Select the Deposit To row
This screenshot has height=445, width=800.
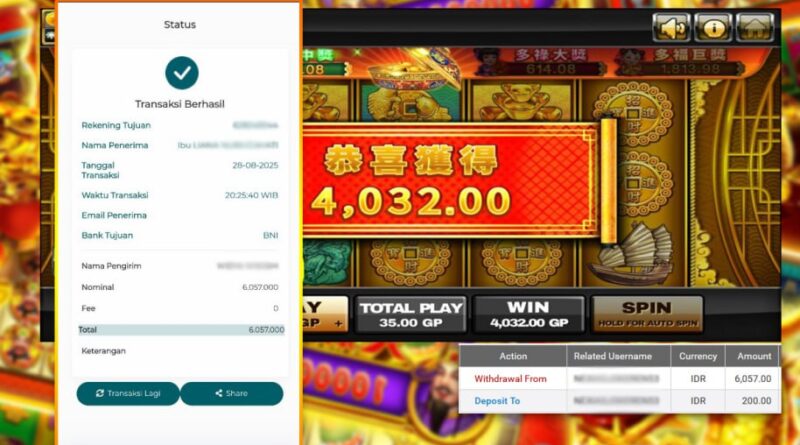[619, 401]
